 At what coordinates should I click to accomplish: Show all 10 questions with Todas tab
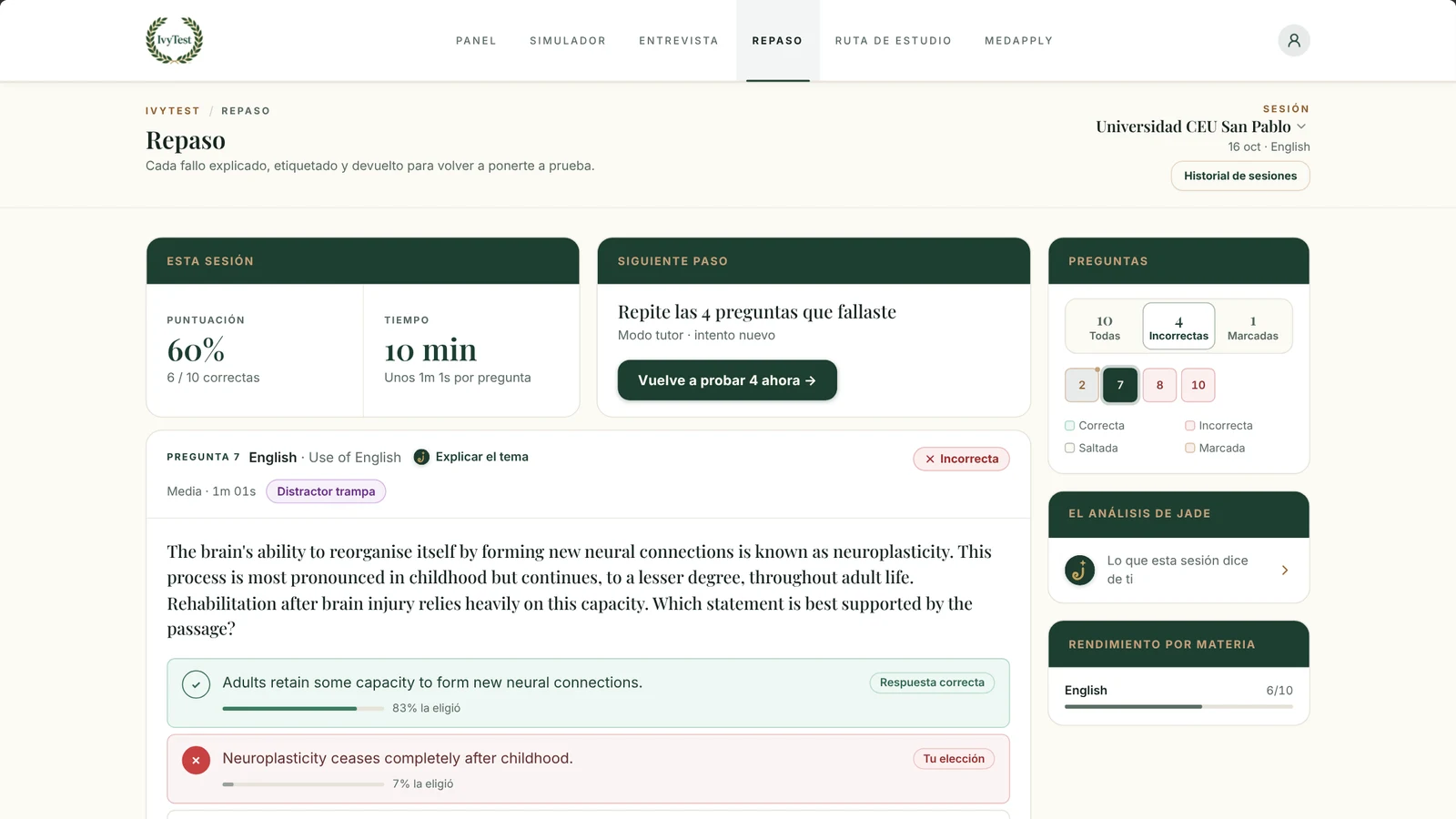pyautogui.click(x=1105, y=327)
